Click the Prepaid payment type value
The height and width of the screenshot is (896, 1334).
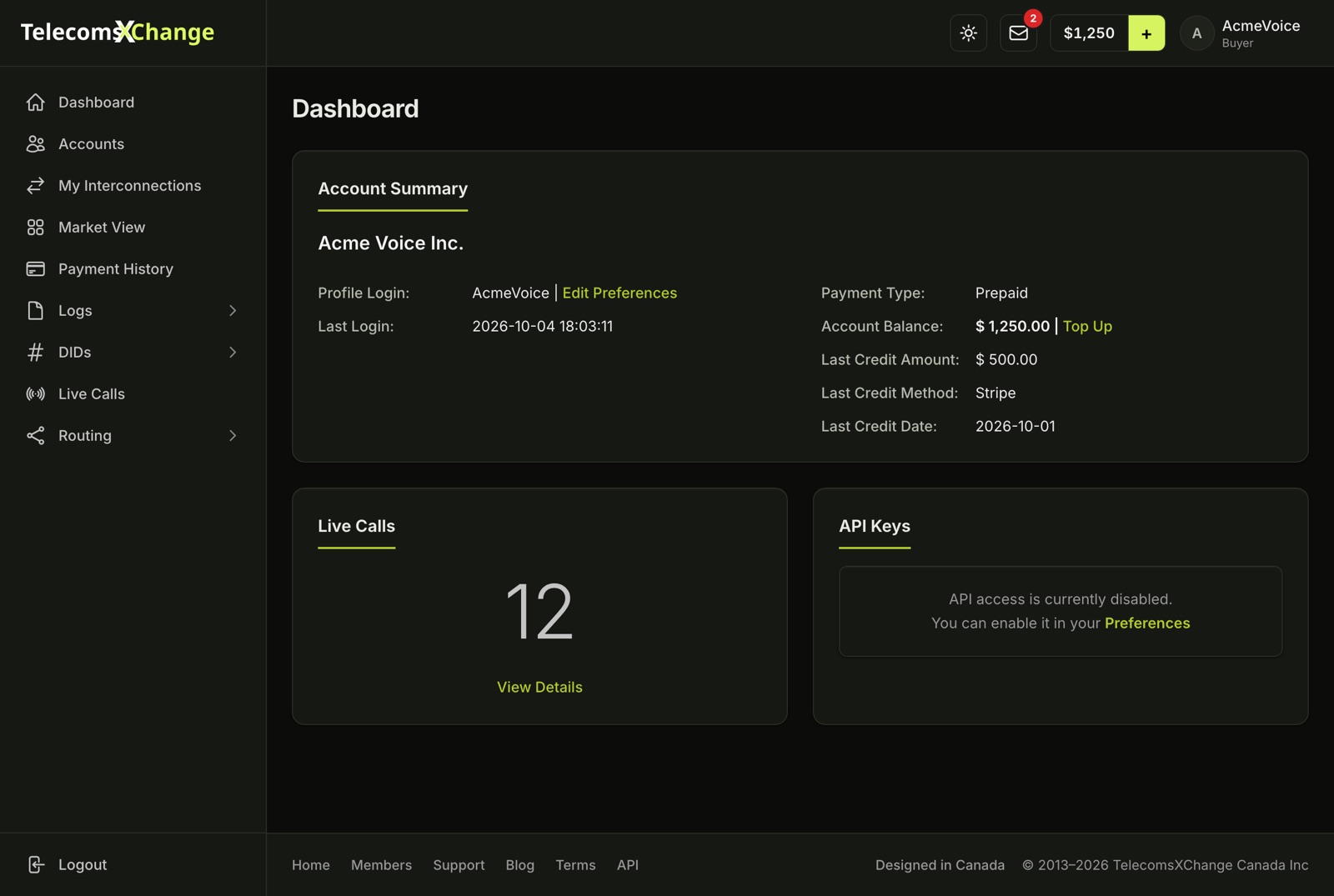pos(1001,293)
